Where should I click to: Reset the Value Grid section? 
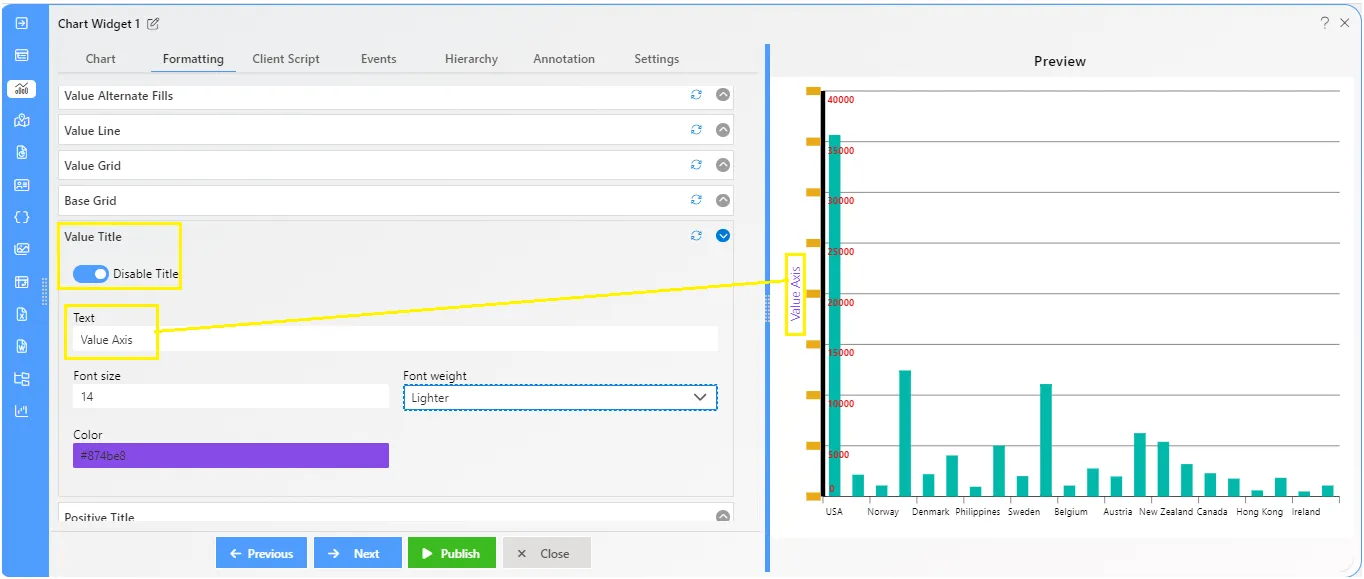[x=696, y=165]
